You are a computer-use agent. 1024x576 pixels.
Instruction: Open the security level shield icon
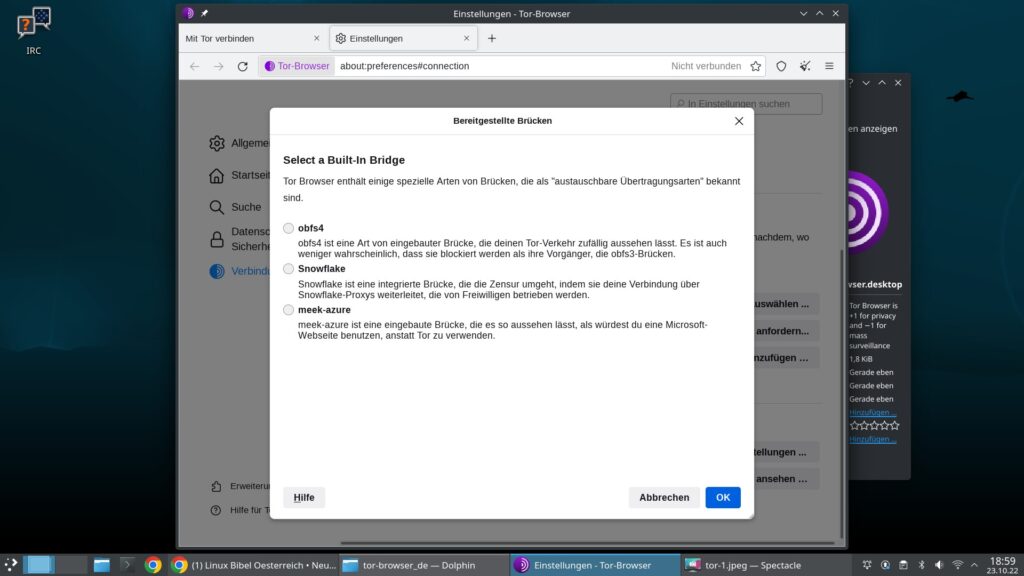point(781,66)
